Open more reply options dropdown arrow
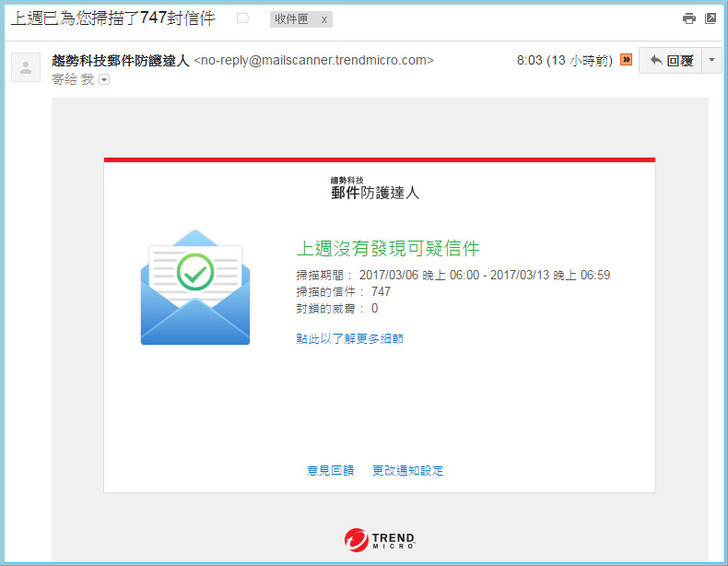The height and width of the screenshot is (566, 728). tap(712, 60)
